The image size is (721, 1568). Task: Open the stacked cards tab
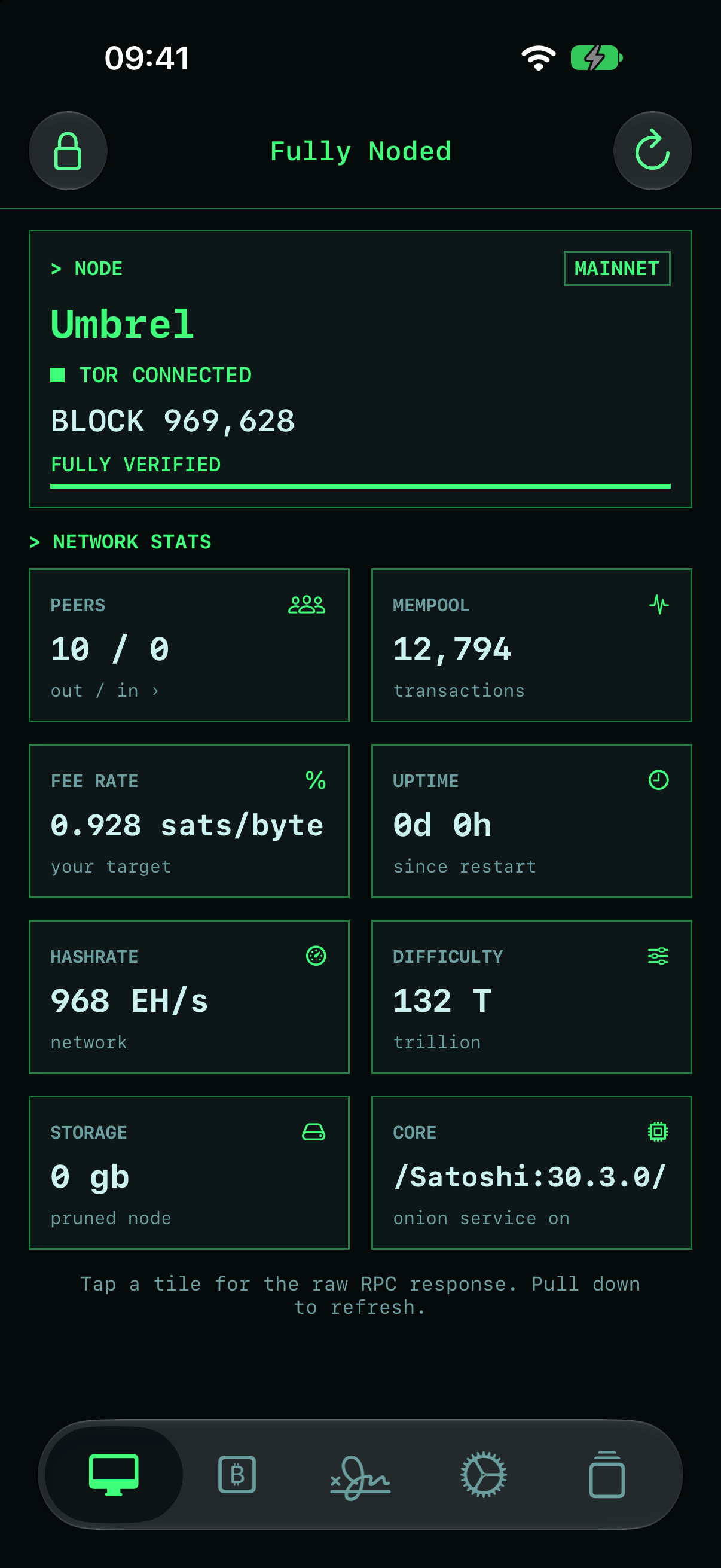click(x=607, y=1474)
